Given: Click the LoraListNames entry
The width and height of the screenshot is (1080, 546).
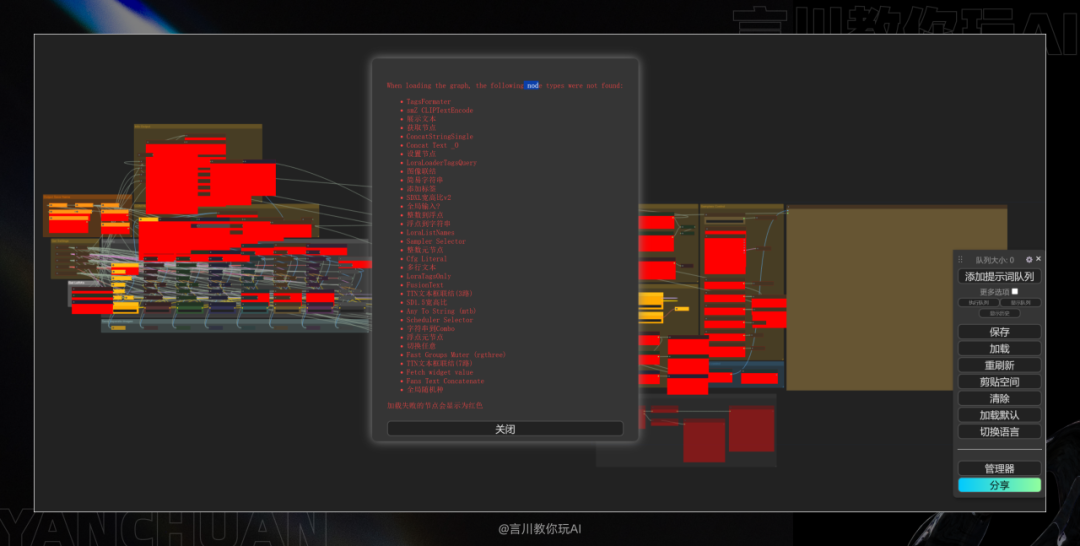Looking at the screenshot, I should [x=430, y=233].
